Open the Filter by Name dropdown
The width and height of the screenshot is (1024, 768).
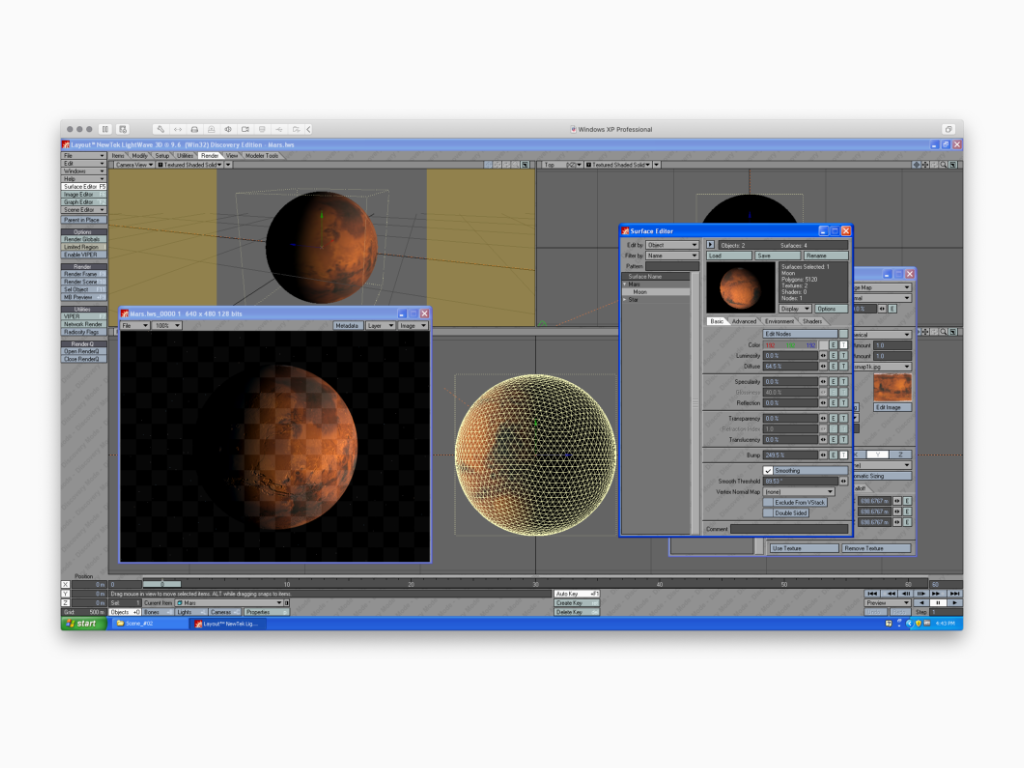[x=671, y=255]
